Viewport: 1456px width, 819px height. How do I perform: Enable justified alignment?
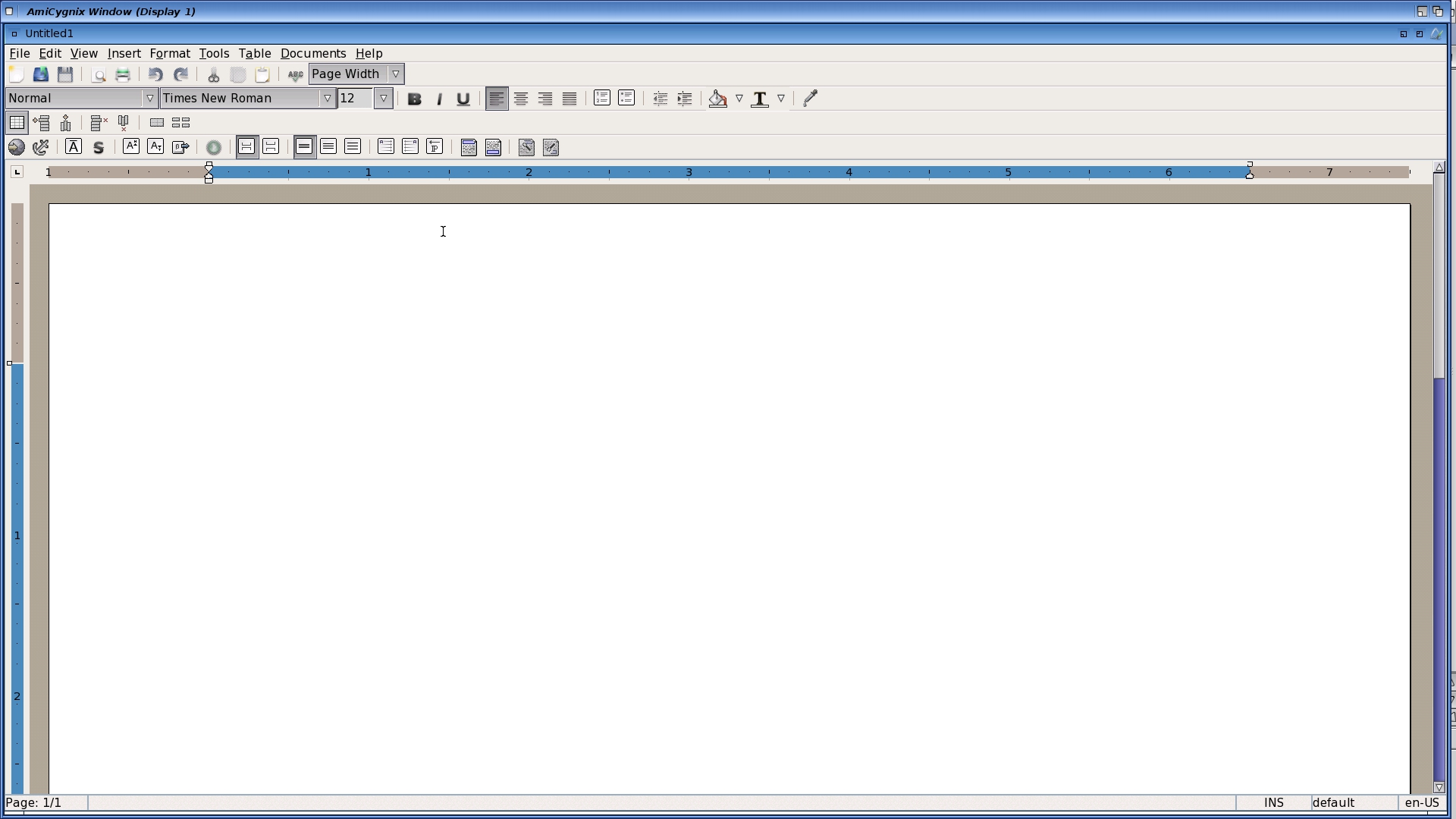(x=570, y=99)
